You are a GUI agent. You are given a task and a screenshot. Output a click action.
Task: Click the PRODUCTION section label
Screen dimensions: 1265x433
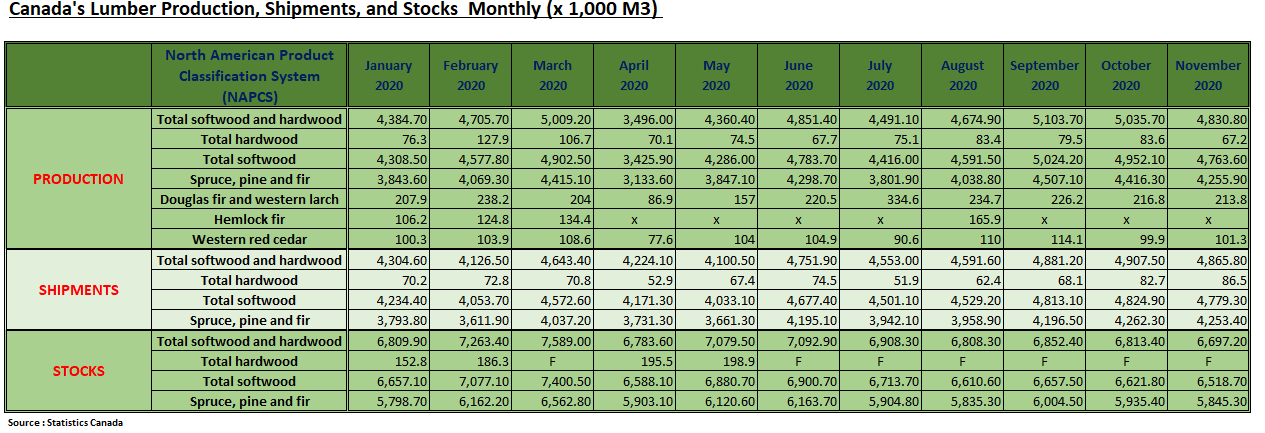[78, 179]
